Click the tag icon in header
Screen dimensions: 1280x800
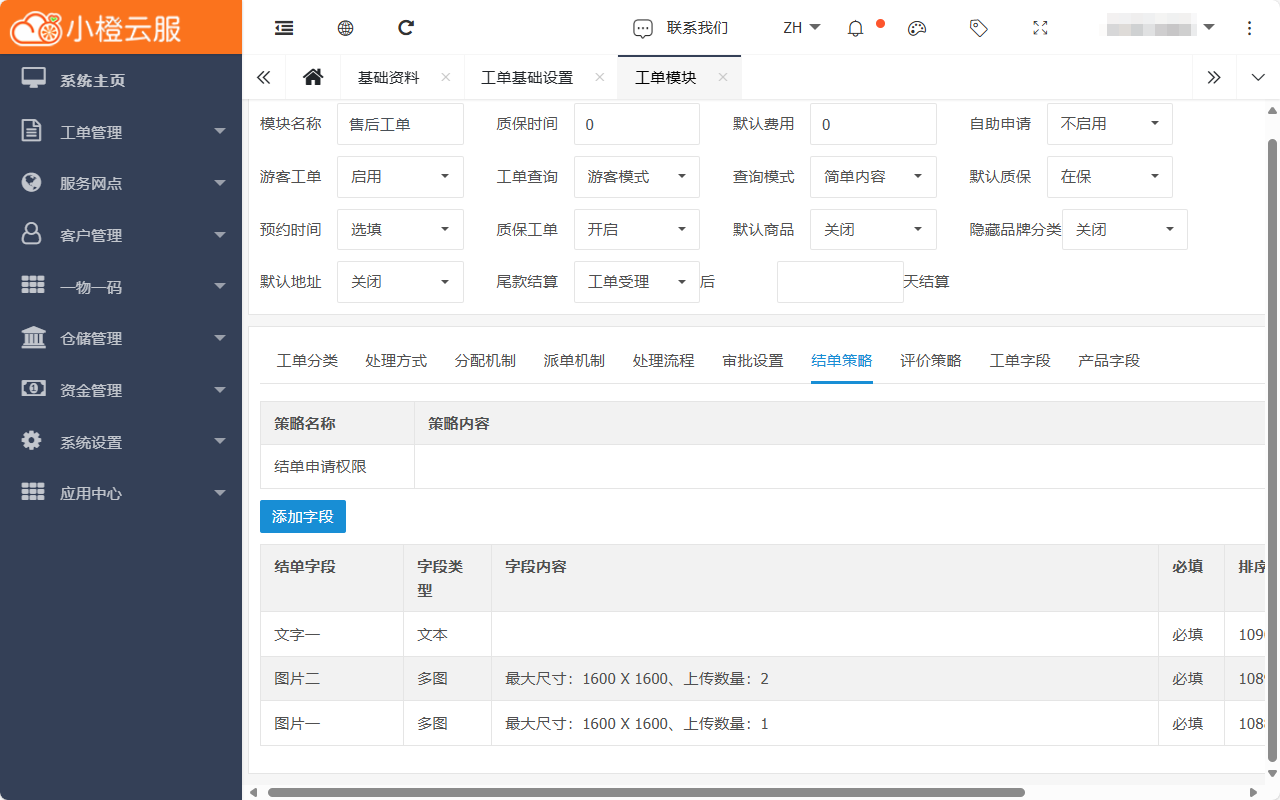click(979, 28)
